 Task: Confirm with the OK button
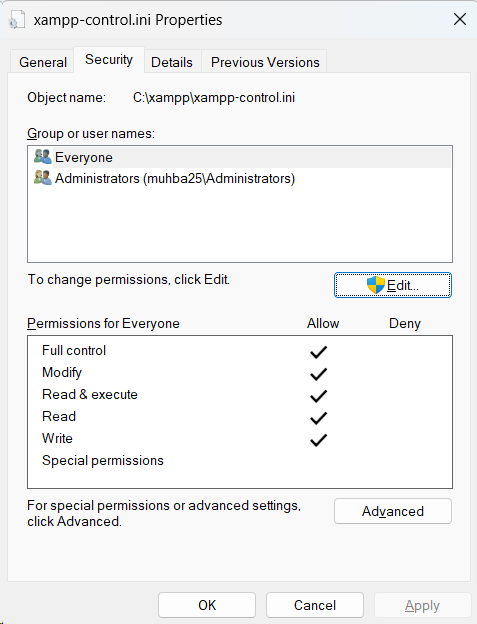coord(207,605)
